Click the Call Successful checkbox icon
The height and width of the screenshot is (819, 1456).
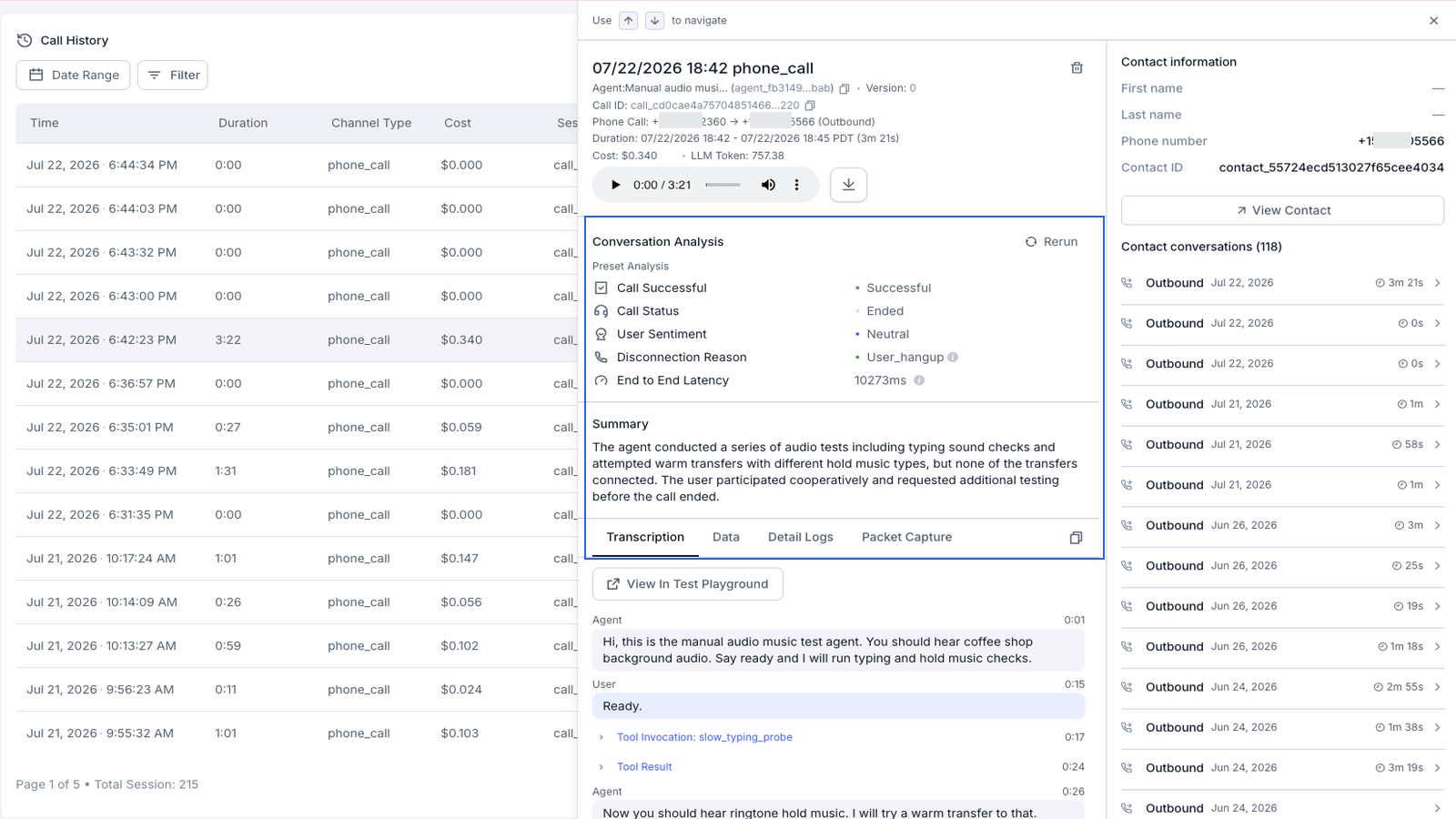pos(601,288)
